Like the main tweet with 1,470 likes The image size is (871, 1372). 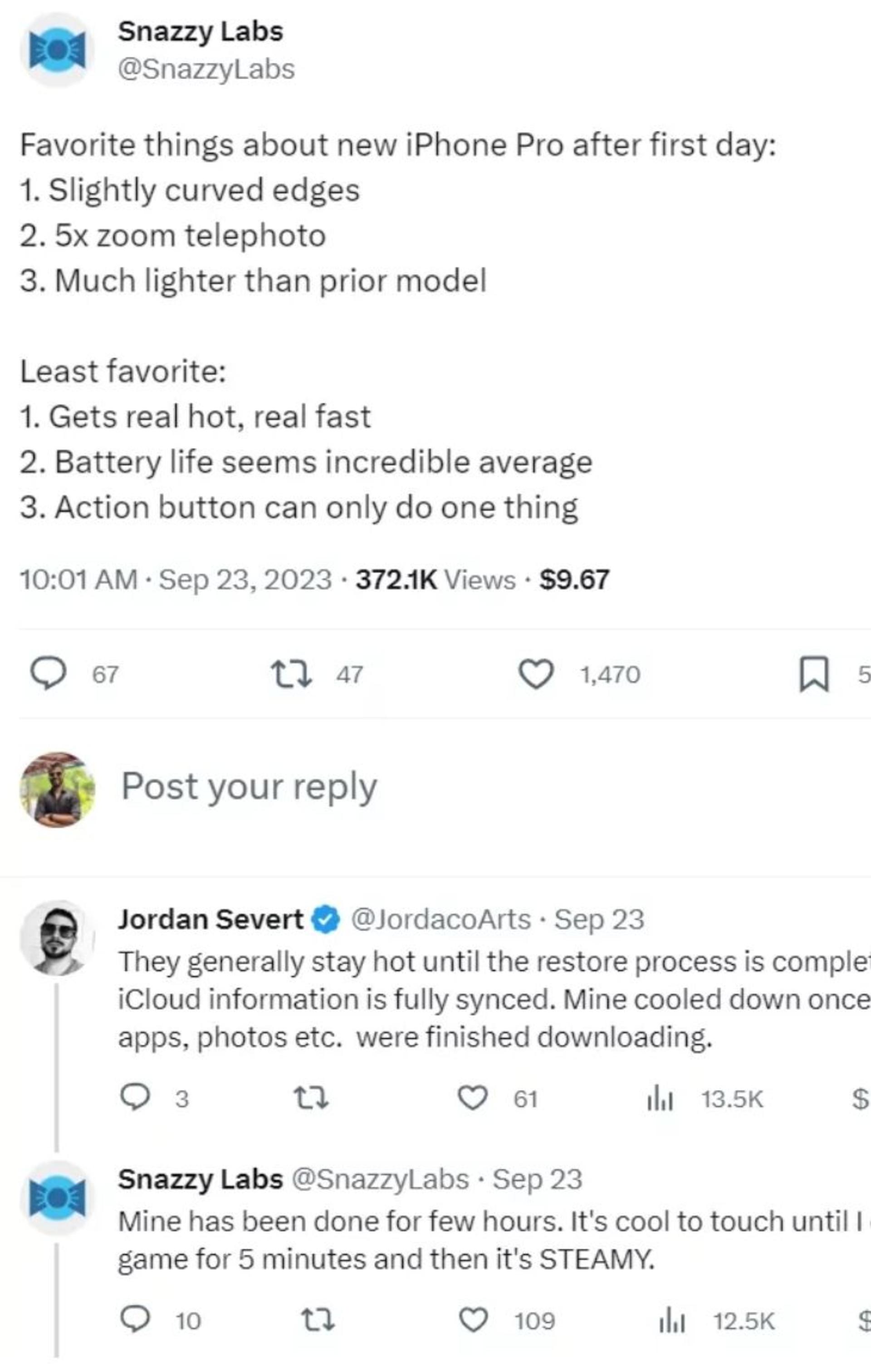pos(536,674)
